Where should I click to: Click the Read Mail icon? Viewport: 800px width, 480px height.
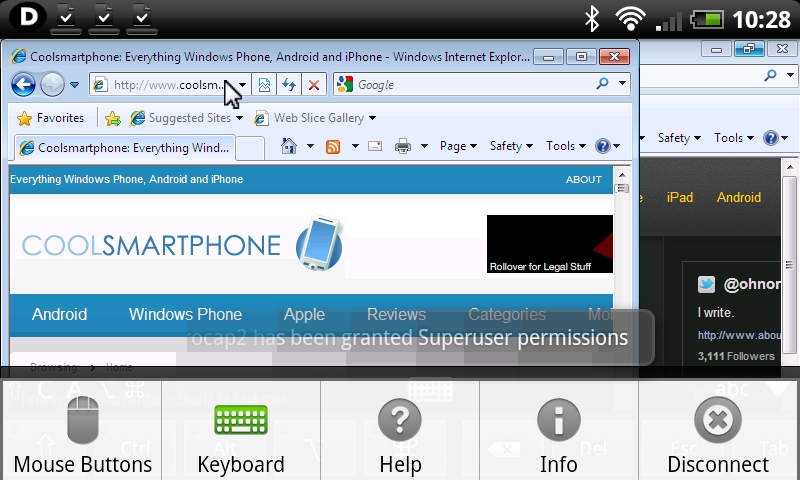(375, 147)
